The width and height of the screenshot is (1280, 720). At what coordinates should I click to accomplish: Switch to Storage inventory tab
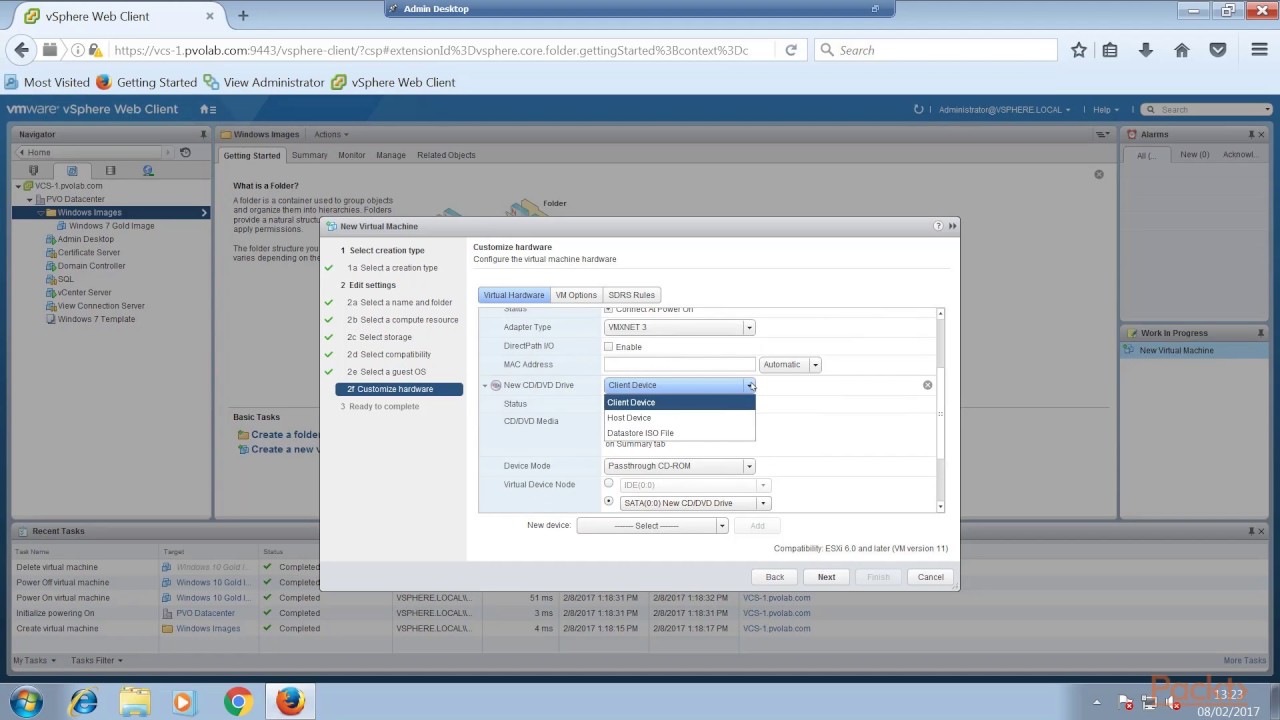110,171
